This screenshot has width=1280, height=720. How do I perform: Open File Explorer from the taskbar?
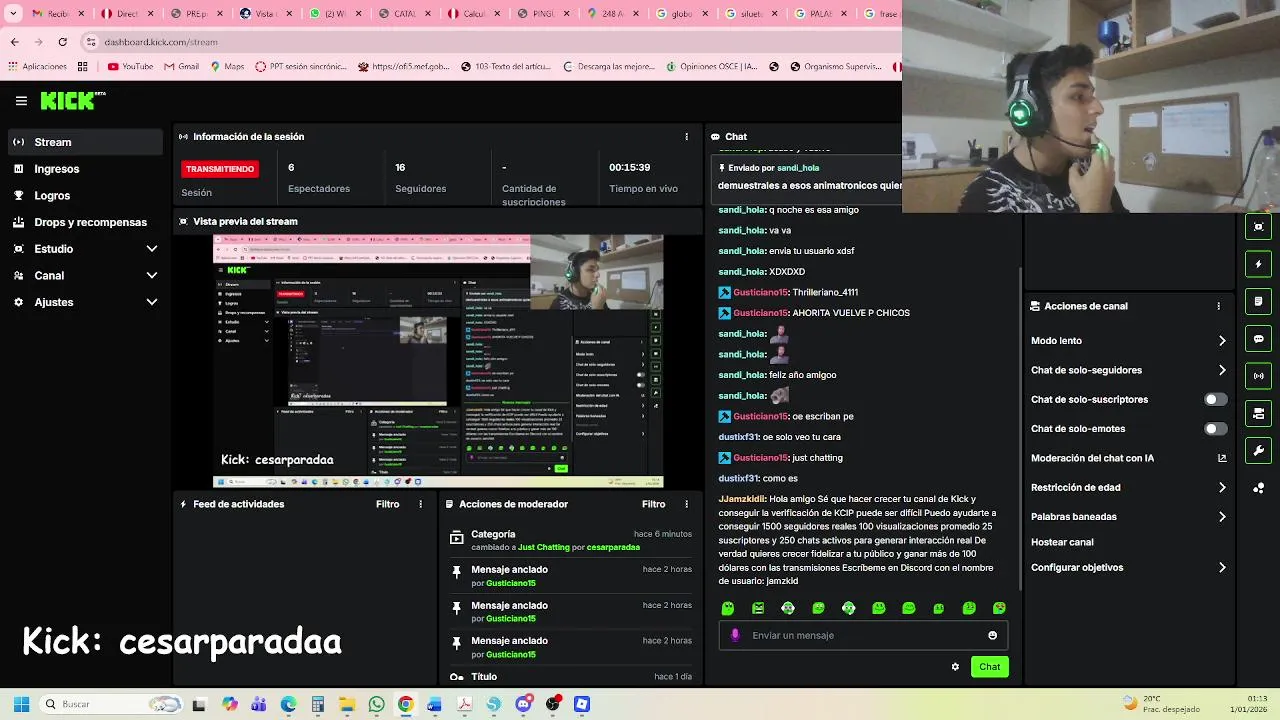coord(347,704)
